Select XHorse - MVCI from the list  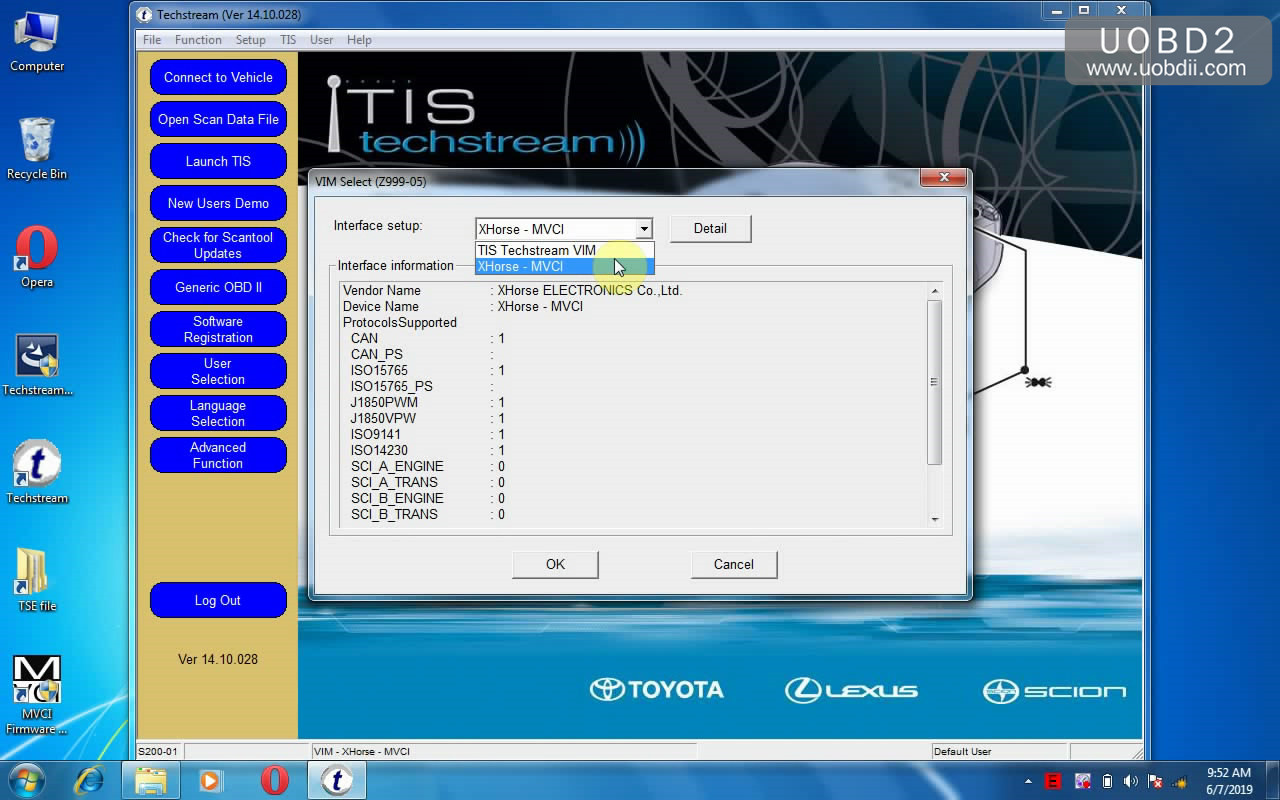coord(565,266)
